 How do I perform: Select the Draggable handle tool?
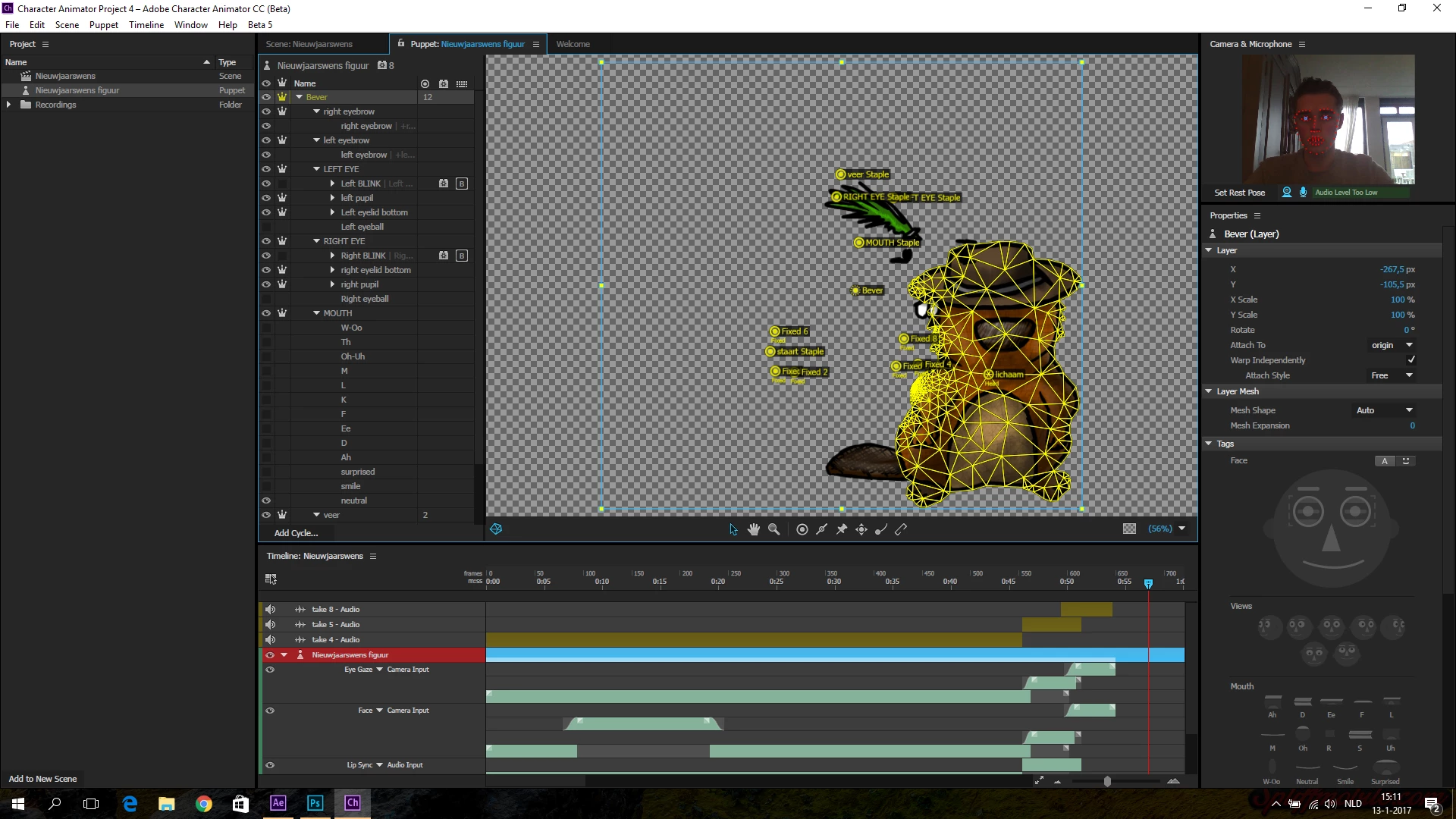coord(861,529)
